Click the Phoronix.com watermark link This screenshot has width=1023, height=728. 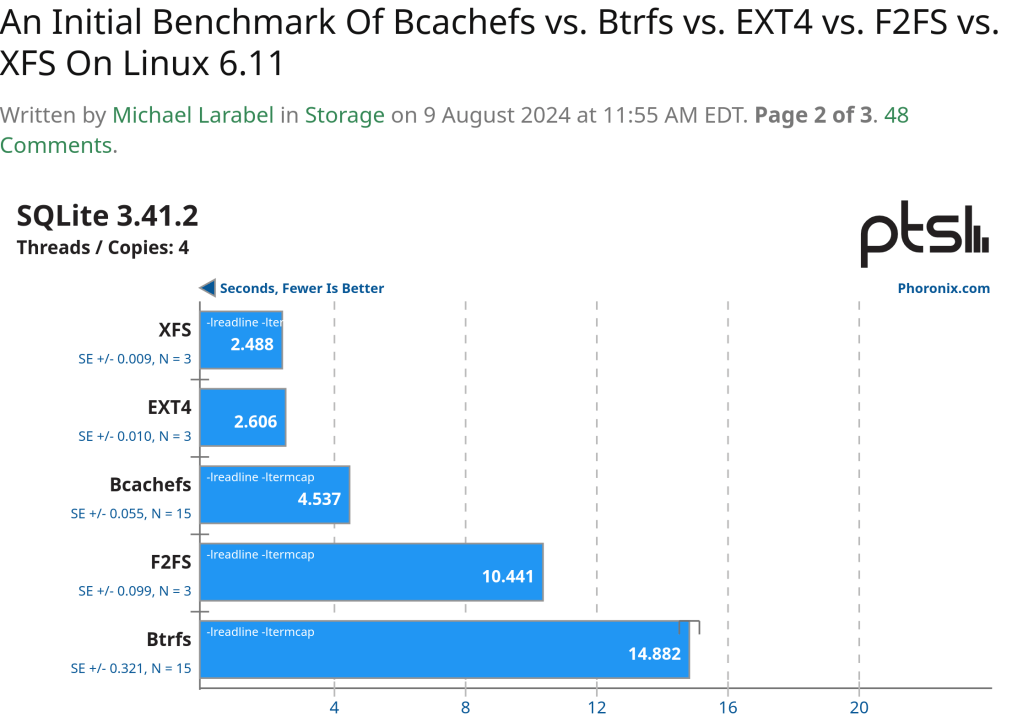(943, 288)
